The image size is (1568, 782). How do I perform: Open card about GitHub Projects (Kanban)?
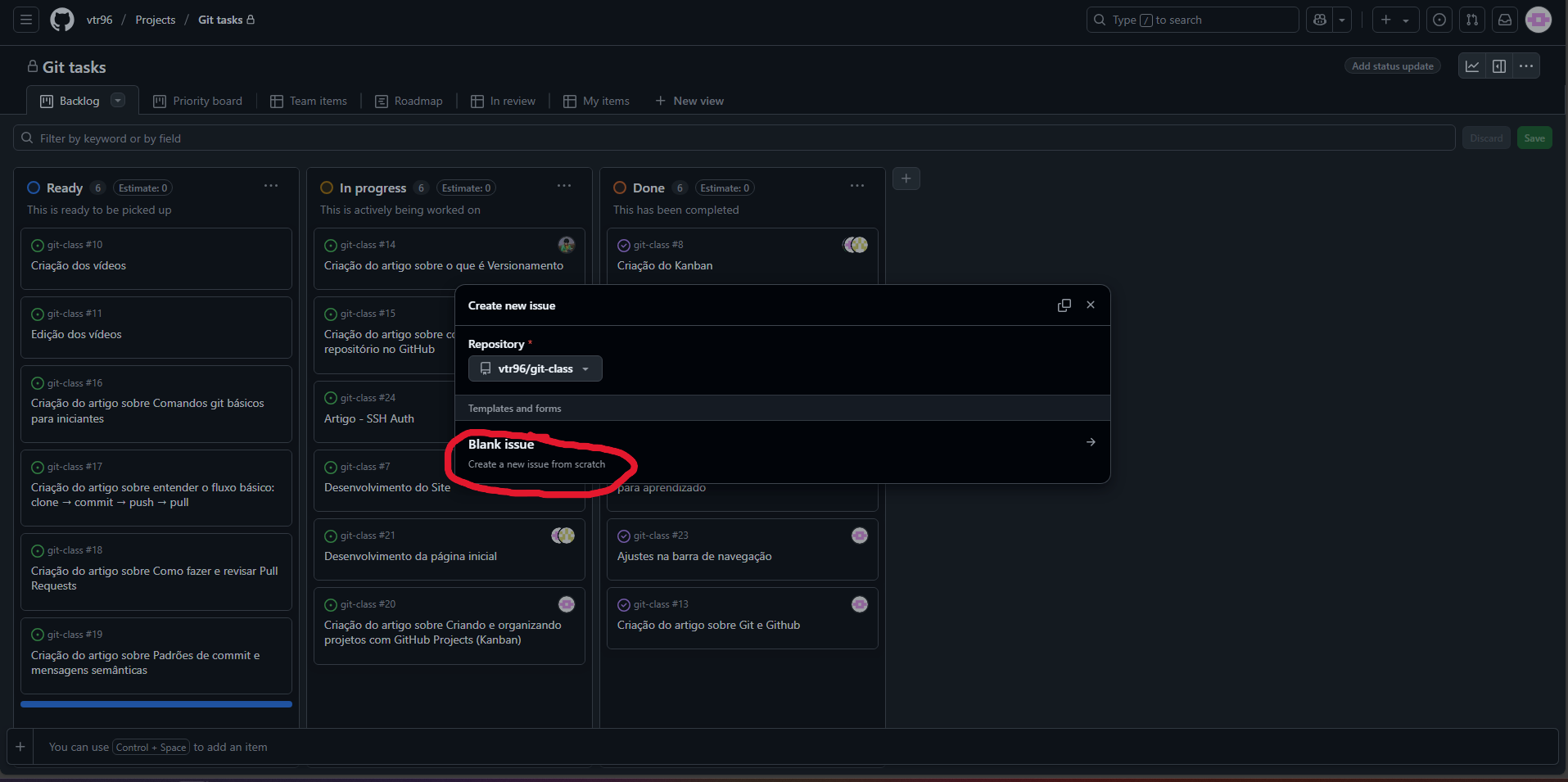click(x=443, y=632)
